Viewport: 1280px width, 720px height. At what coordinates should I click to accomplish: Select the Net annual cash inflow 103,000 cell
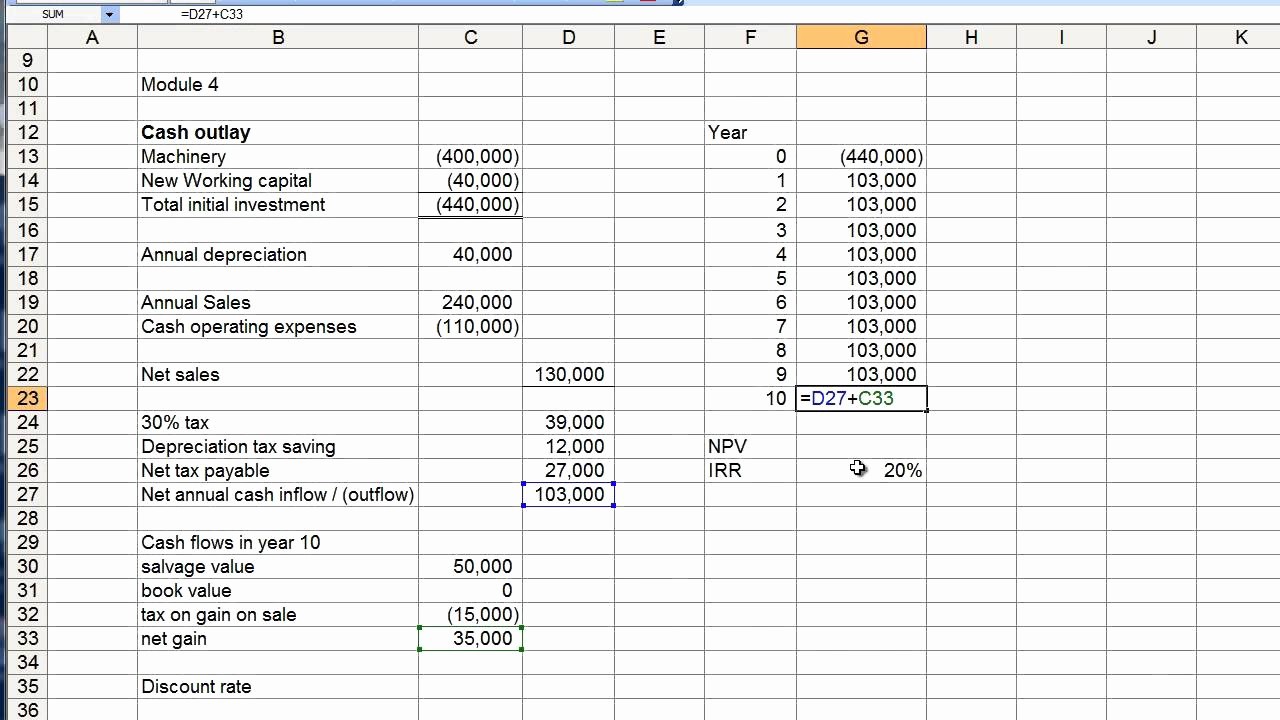(569, 494)
